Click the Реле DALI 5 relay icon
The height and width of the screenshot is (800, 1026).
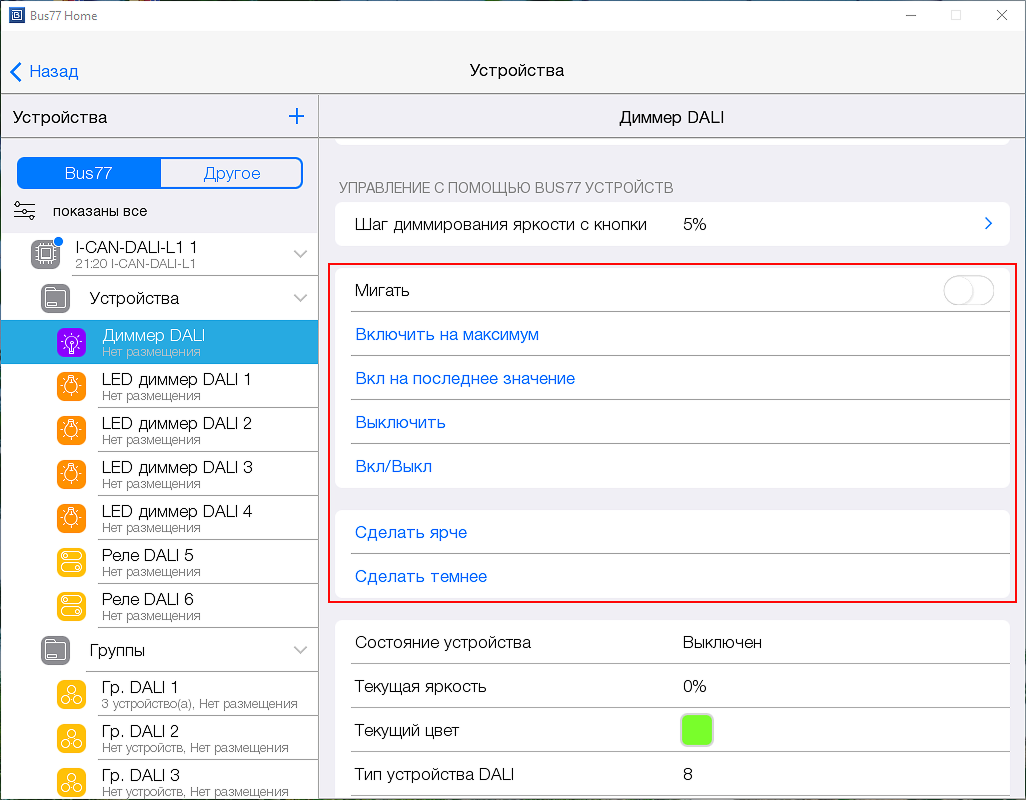coord(71,562)
